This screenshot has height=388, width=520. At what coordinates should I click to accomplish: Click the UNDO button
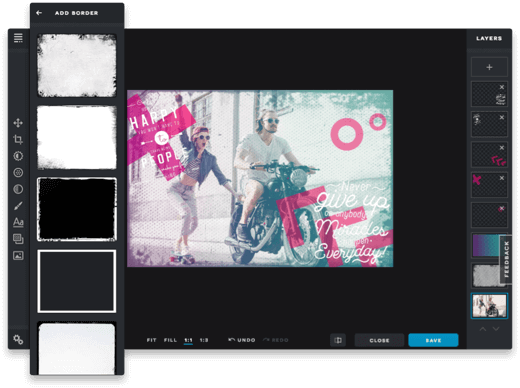[242, 340]
